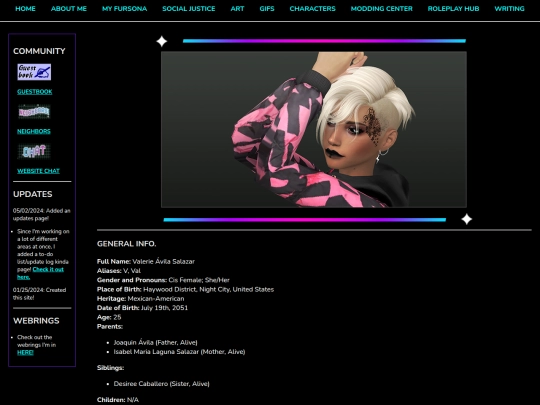Click the 'Aliases: V, Val' line

(118, 271)
